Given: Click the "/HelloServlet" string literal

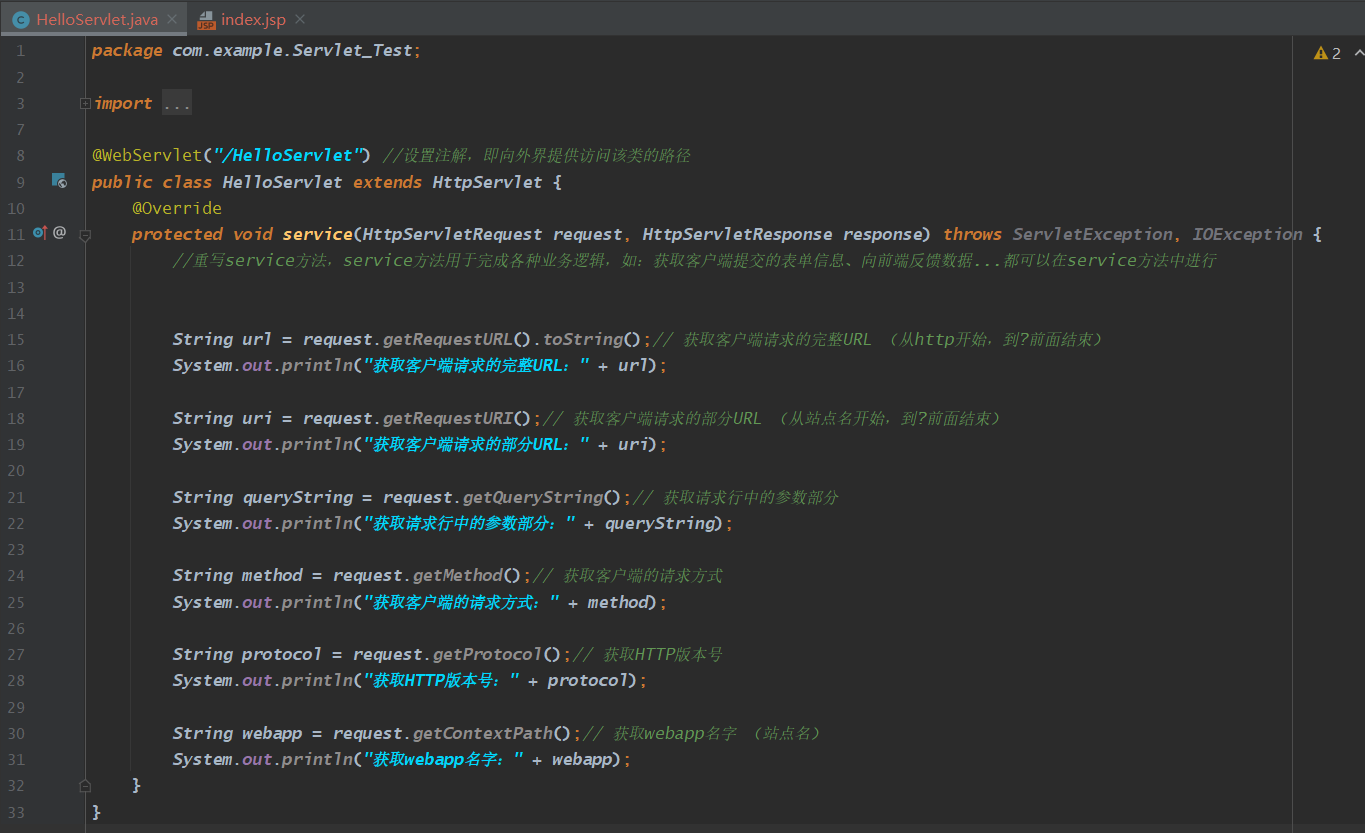Looking at the screenshot, I should point(287,155).
